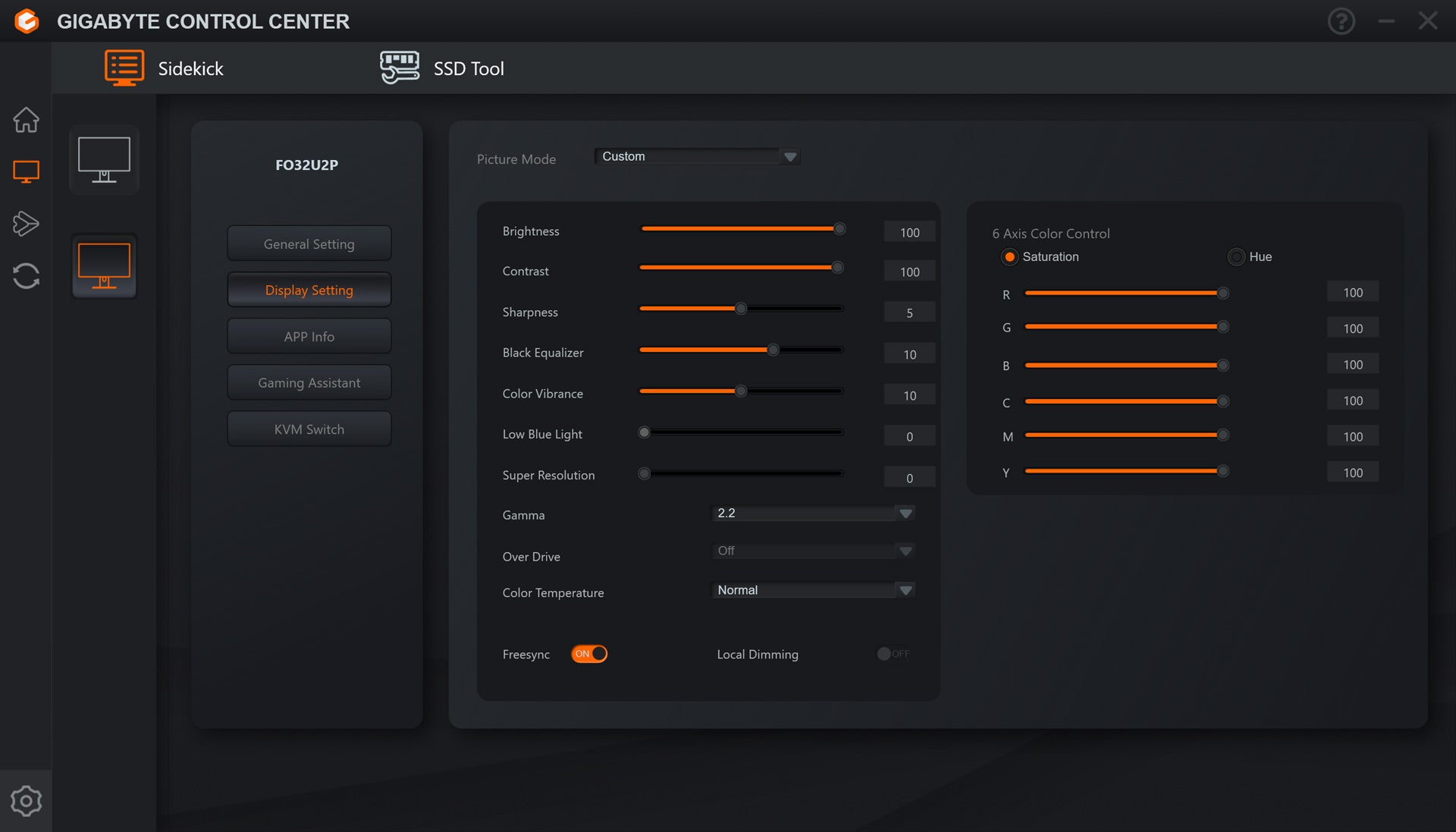Click the help question mark icon

(1341, 21)
